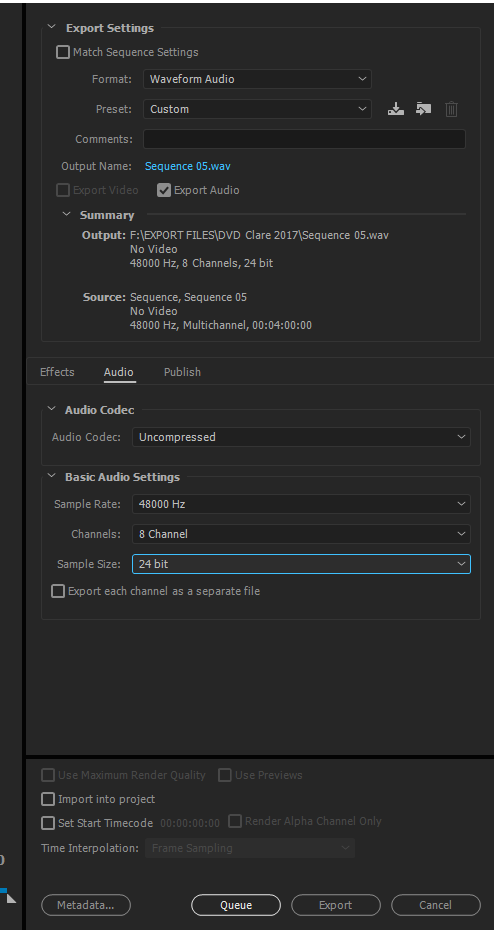Collapse the Basic Audio Settings section
Viewport: 494px width, 930px height.
(52, 476)
